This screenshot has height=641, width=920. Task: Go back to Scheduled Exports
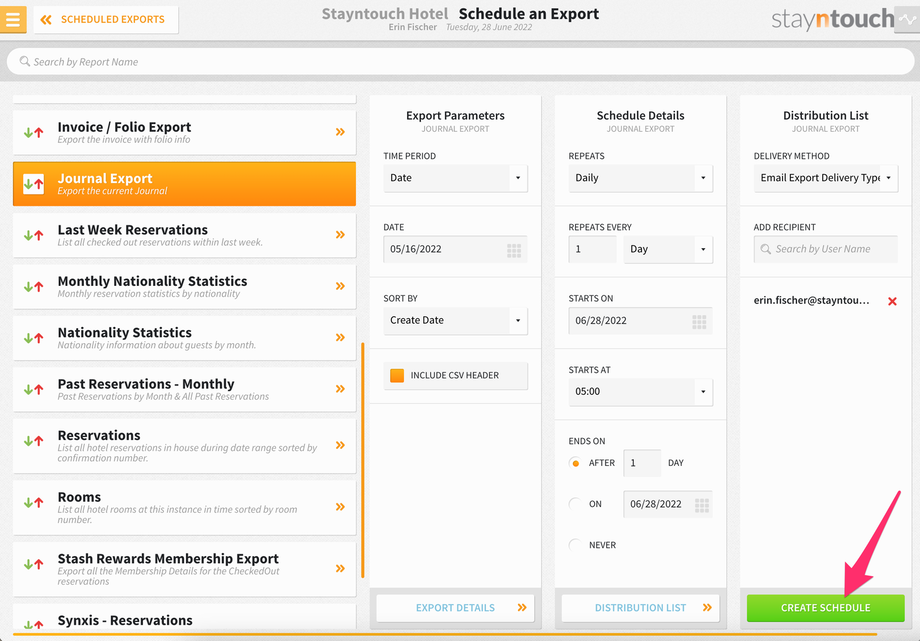tap(106, 20)
